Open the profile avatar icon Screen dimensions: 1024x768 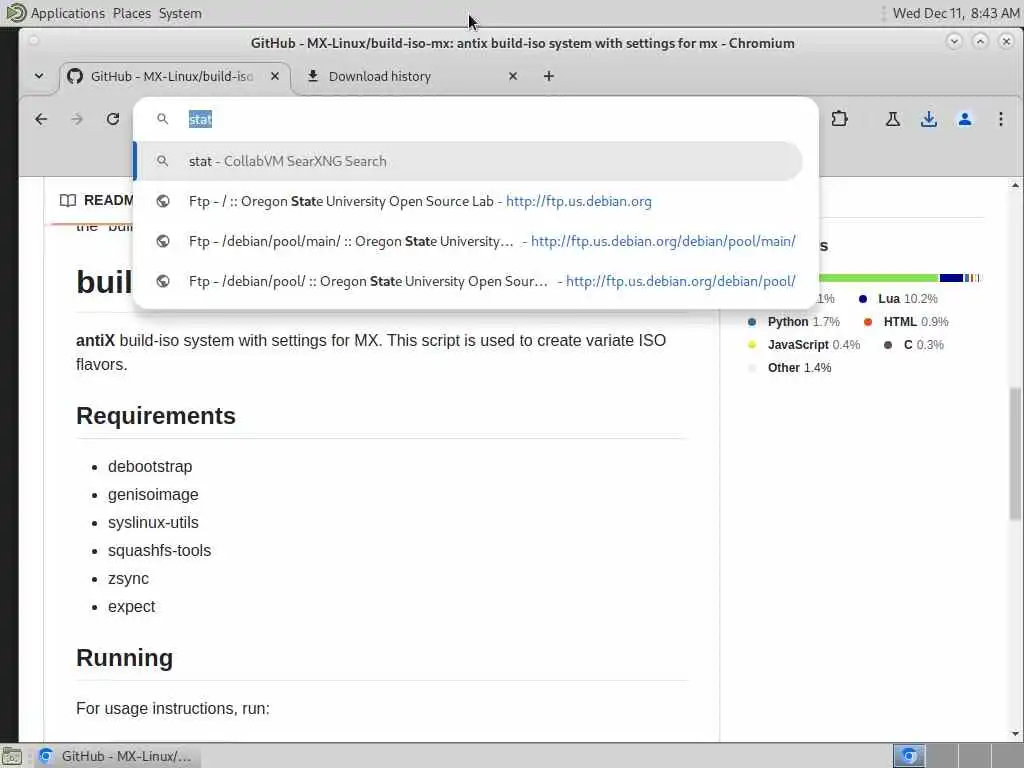pyautogui.click(x=965, y=119)
